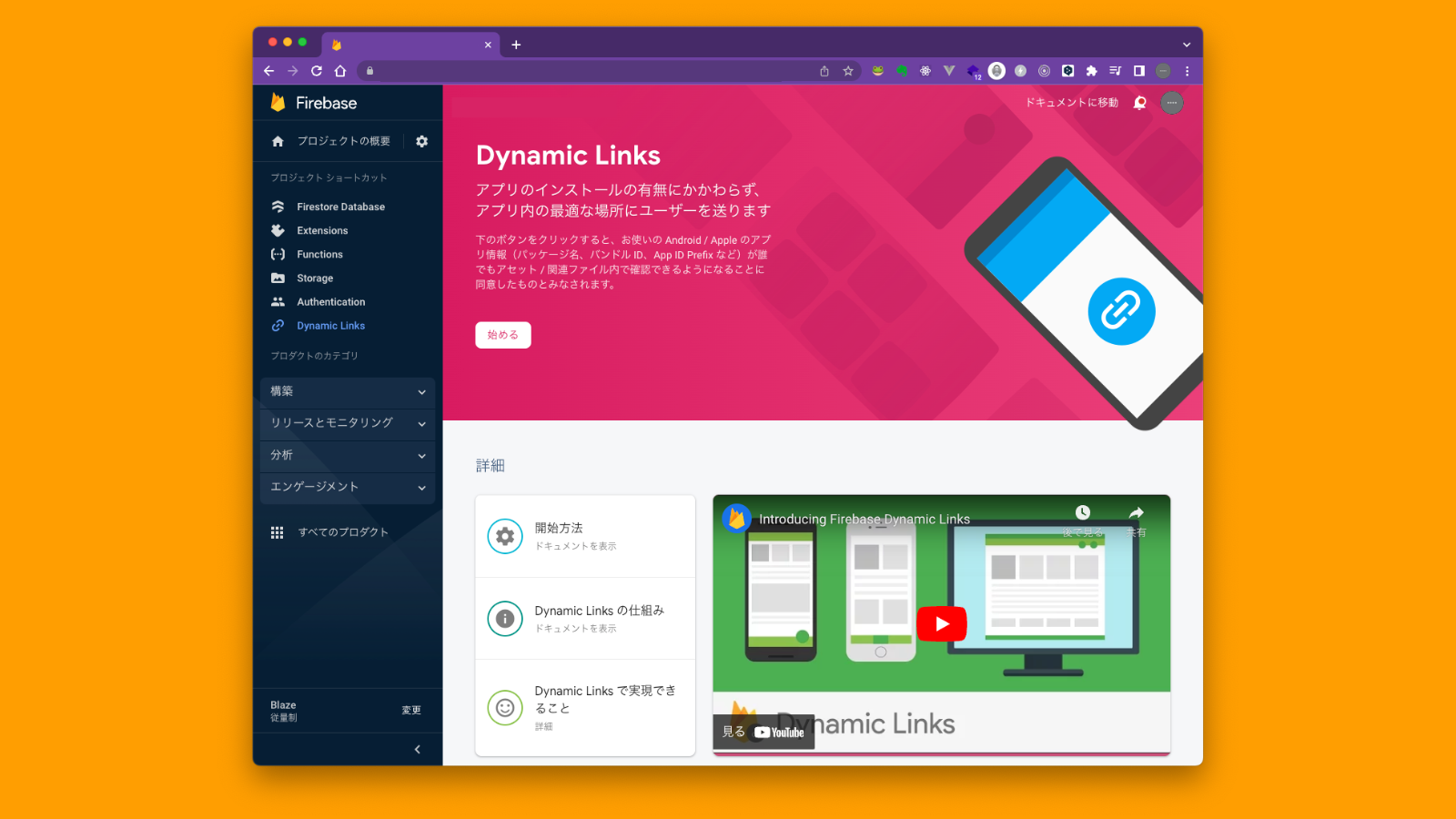This screenshot has width=1456, height=819.
Task: Click the Firebase flame logo
Action: (278, 103)
